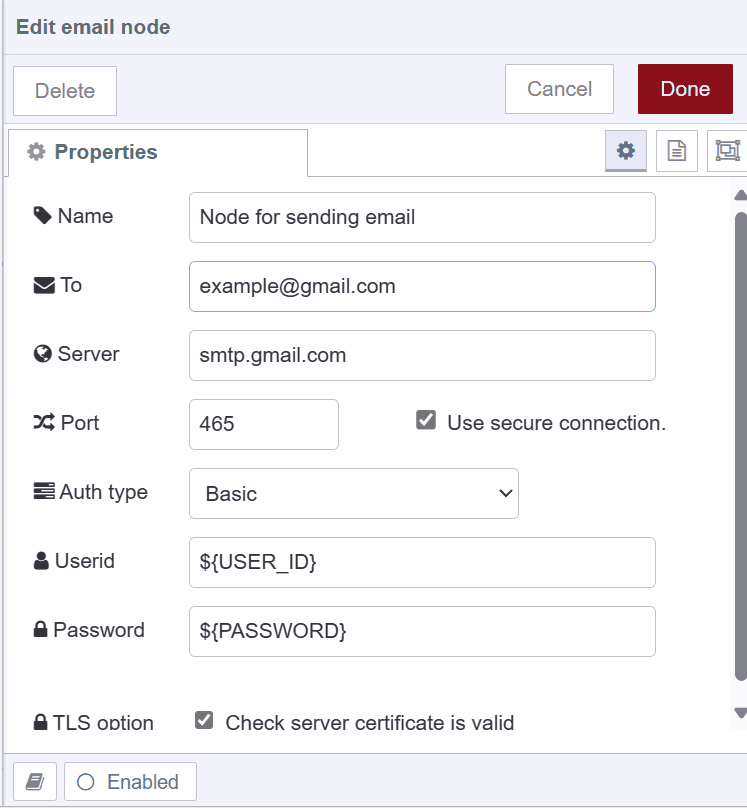Open the node Appearance settings icon

pos(727,151)
